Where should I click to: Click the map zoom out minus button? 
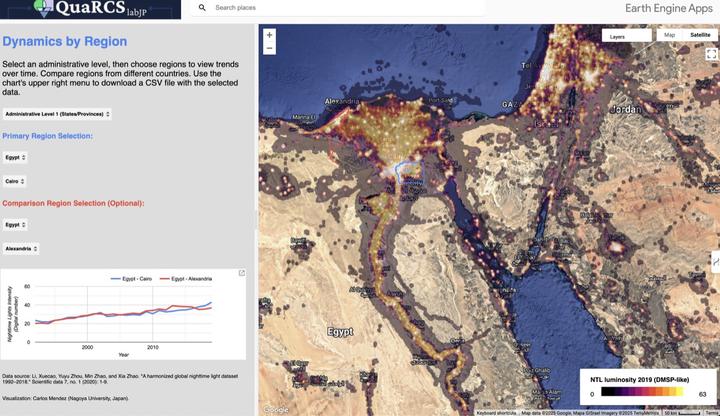coord(269,48)
